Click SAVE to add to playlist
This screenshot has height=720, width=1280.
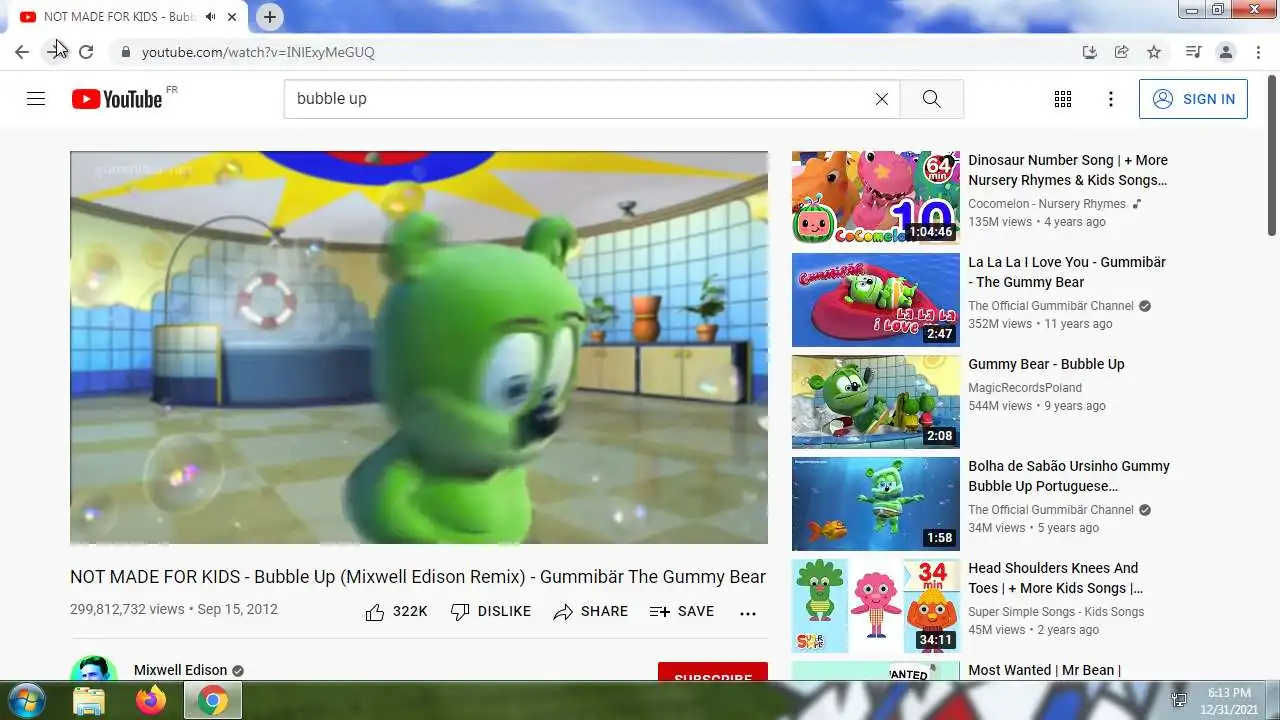[681, 612]
